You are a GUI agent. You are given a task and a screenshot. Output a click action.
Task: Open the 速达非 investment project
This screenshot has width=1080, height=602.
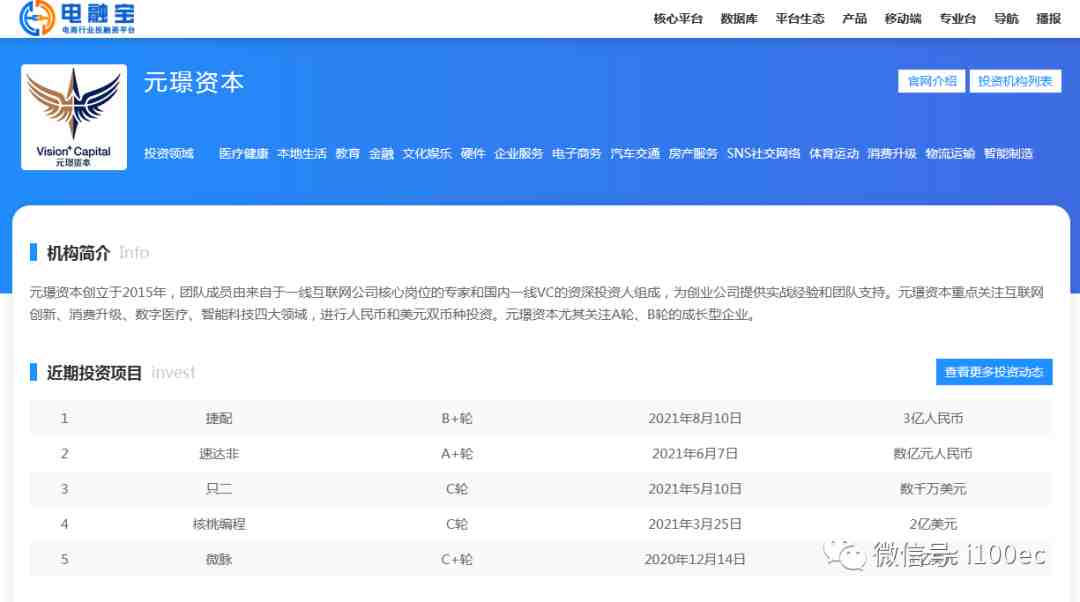click(x=218, y=453)
